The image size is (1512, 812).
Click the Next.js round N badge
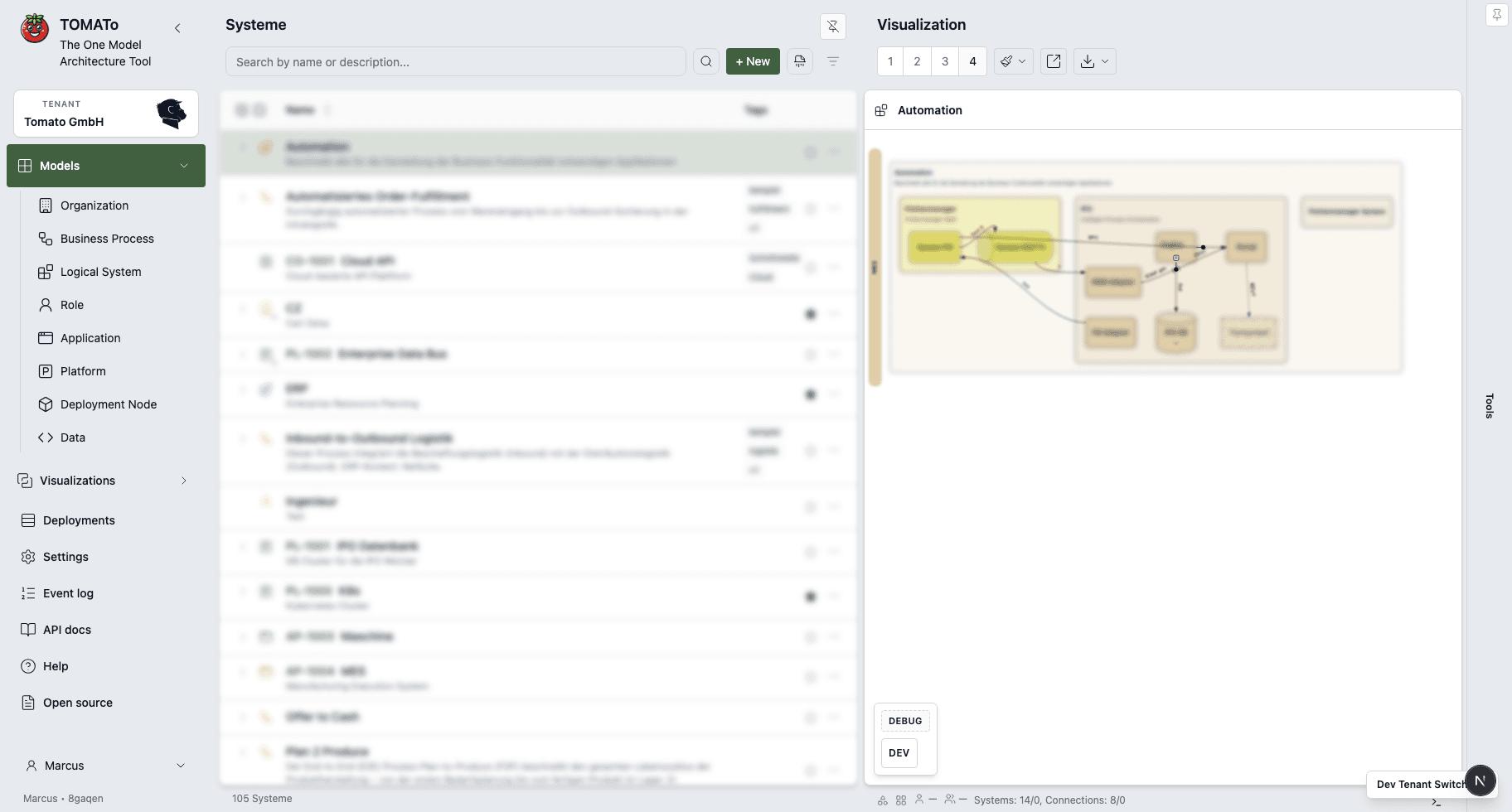pyautogui.click(x=1480, y=781)
